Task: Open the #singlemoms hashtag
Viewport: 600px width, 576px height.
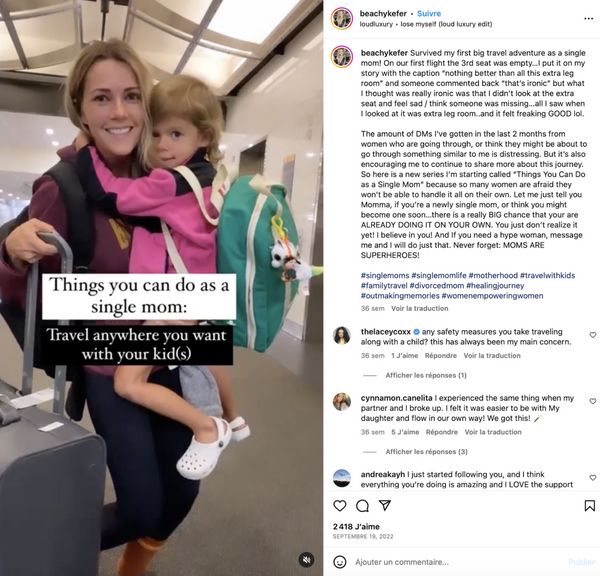Action: [385, 275]
